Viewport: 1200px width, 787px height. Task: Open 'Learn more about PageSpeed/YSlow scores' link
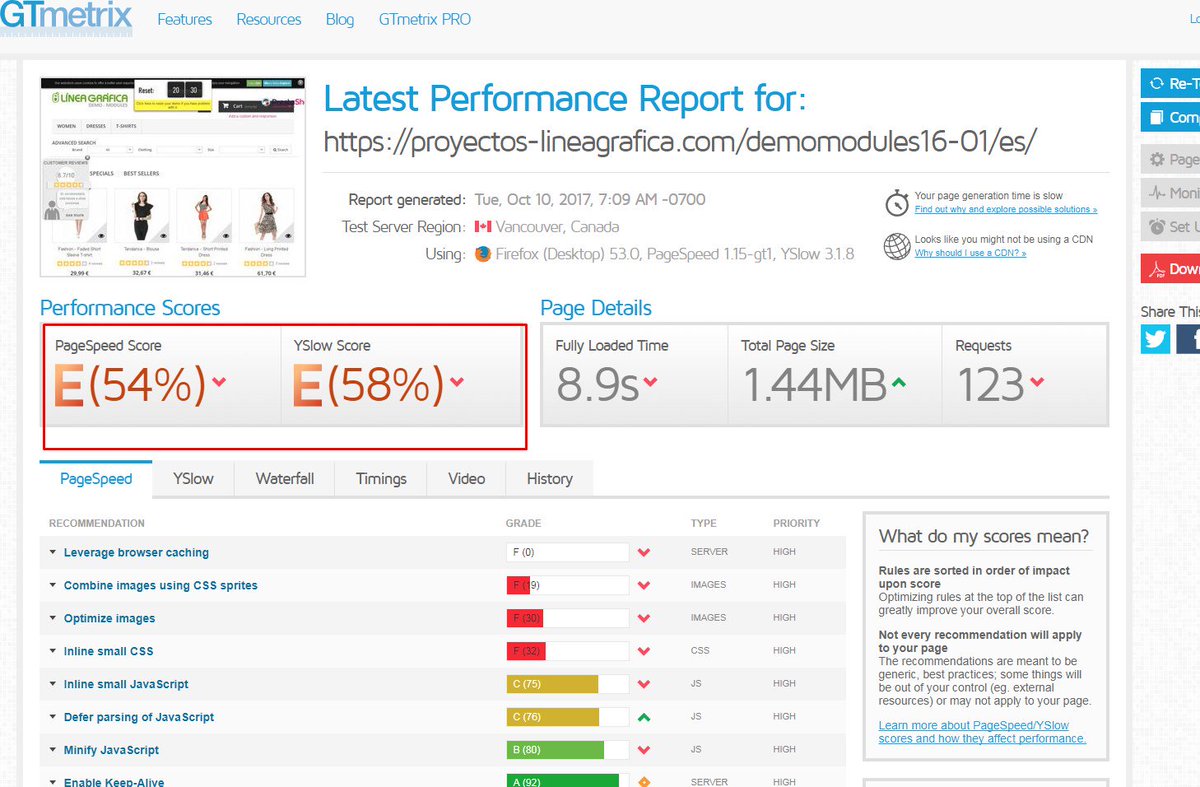[982, 732]
